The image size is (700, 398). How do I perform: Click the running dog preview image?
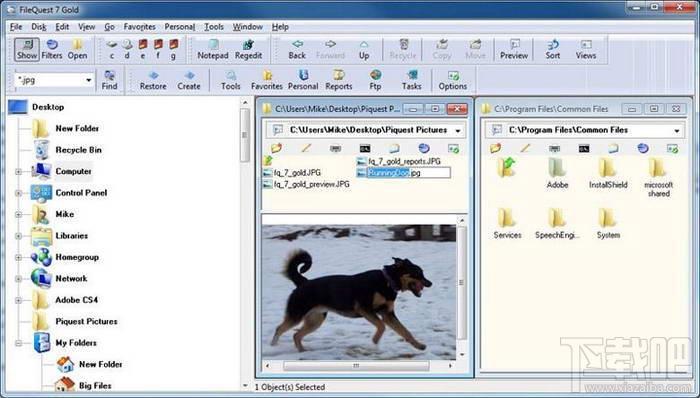pyautogui.click(x=359, y=292)
